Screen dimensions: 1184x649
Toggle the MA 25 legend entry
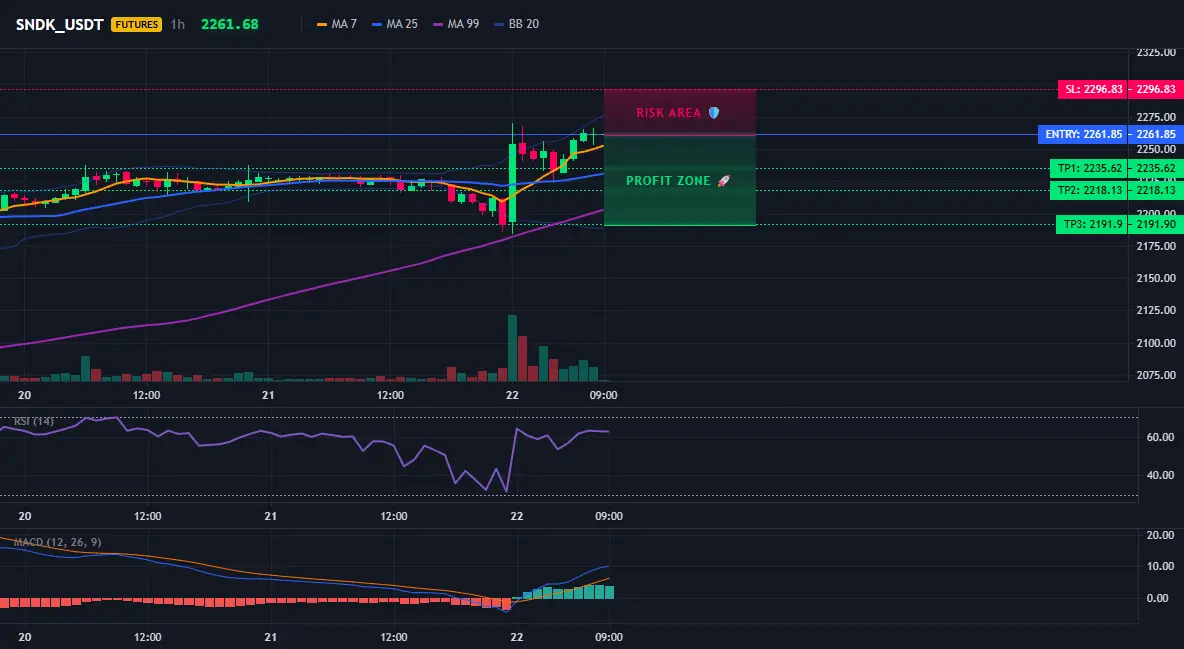pos(395,24)
